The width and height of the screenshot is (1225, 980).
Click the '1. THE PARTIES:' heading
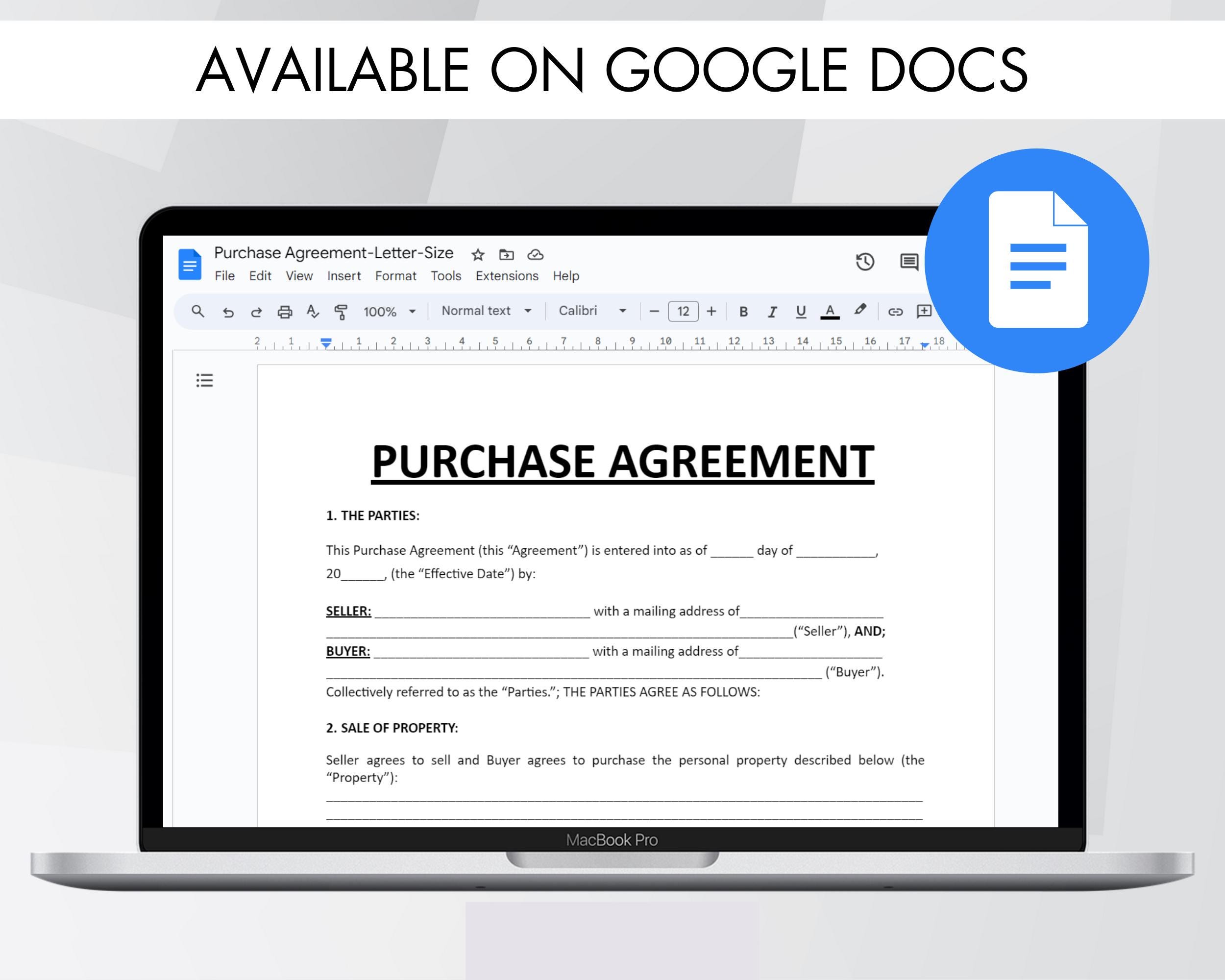coord(373,515)
